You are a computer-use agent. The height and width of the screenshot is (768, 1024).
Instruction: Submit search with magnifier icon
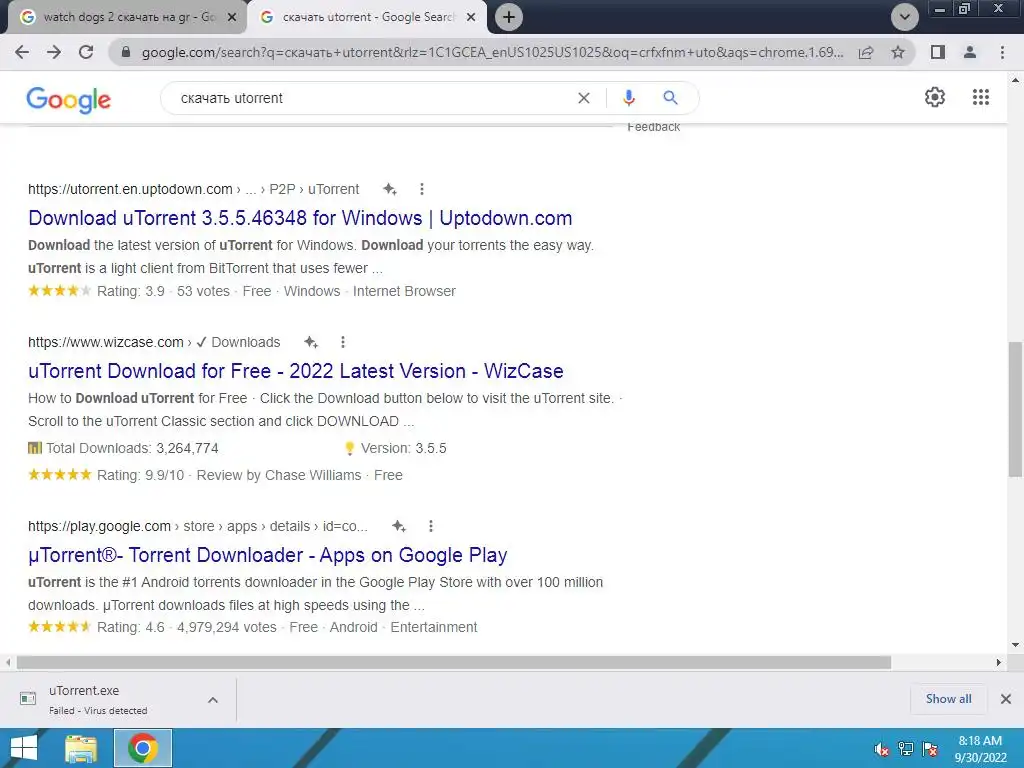[670, 98]
